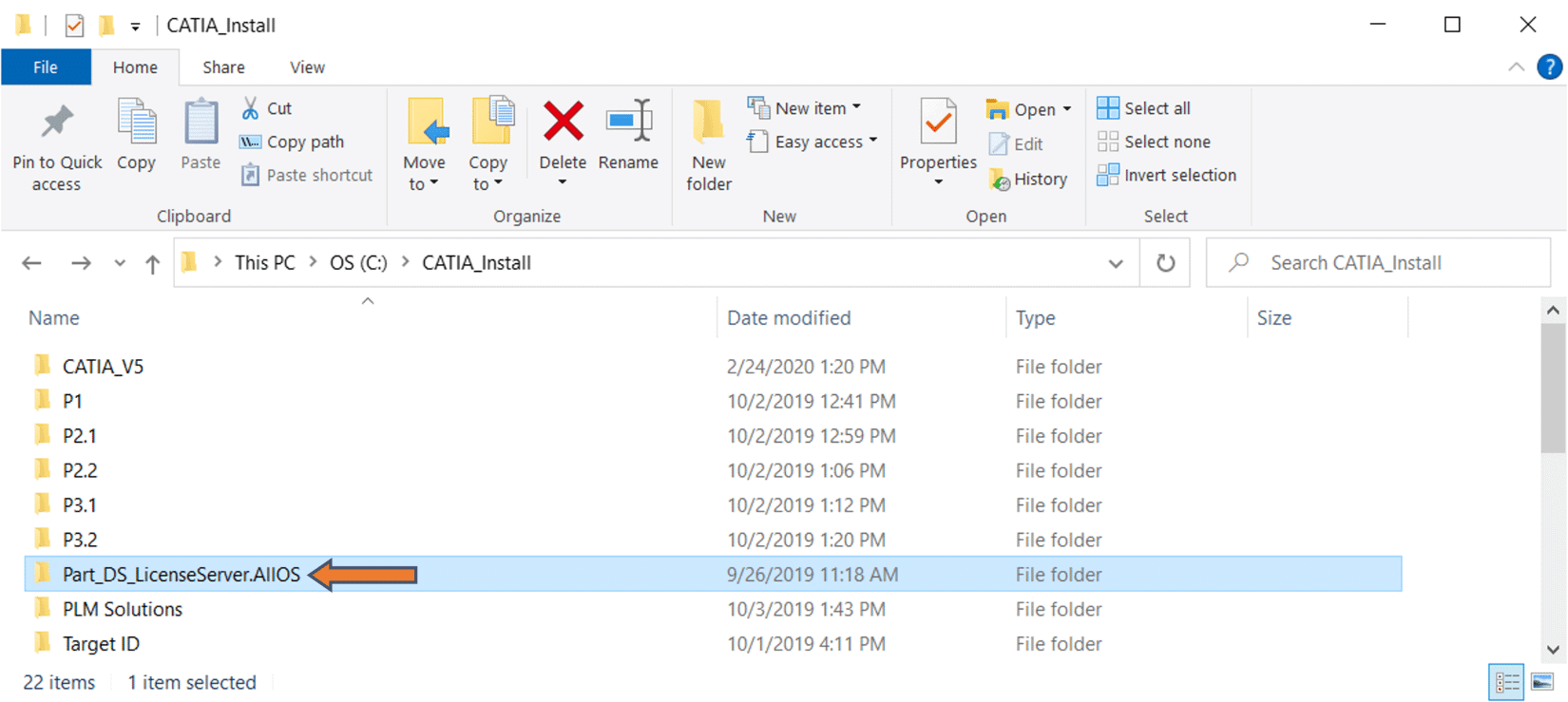
Task: Select the Part_DS_LicenseServer.AllOS folder
Action: click(x=713, y=574)
